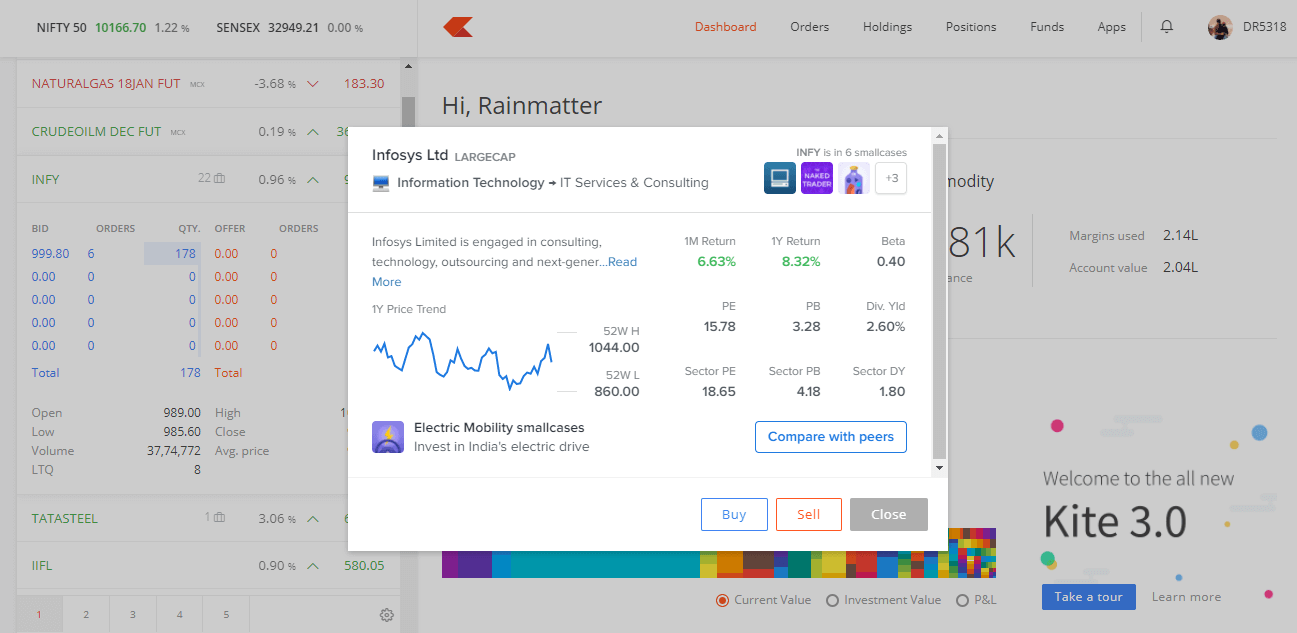Viewport: 1297px width, 633px height.
Task: Click the Sell button
Action: click(x=809, y=514)
